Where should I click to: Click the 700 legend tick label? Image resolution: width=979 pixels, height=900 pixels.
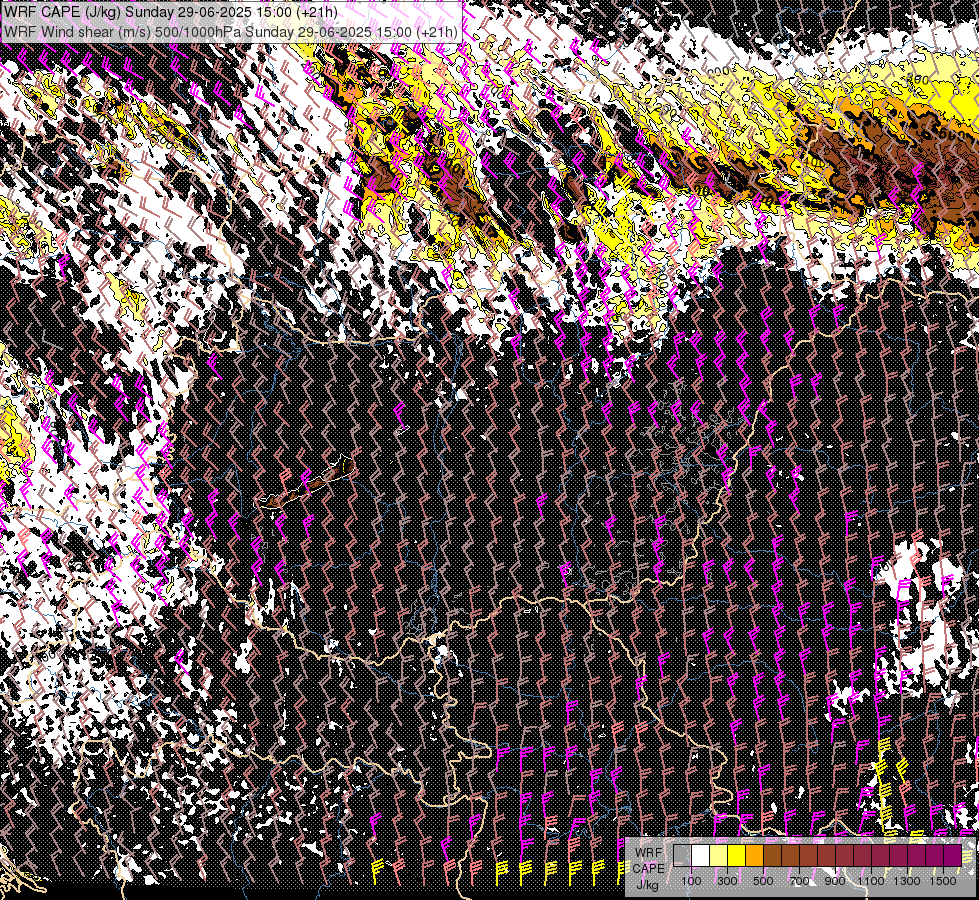[x=799, y=881]
